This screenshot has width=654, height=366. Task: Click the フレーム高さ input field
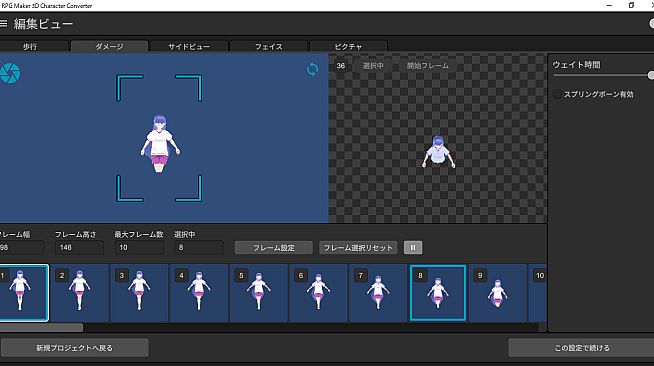(x=79, y=248)
